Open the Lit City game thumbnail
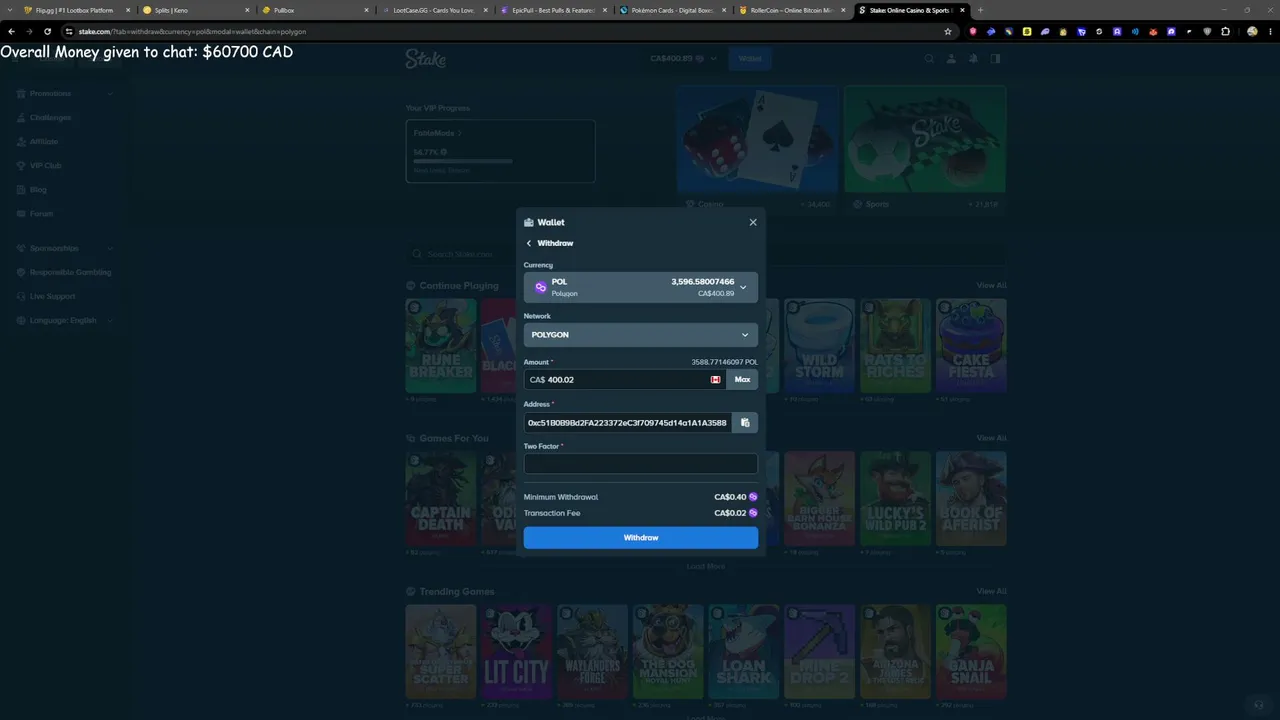 point(517,651)
